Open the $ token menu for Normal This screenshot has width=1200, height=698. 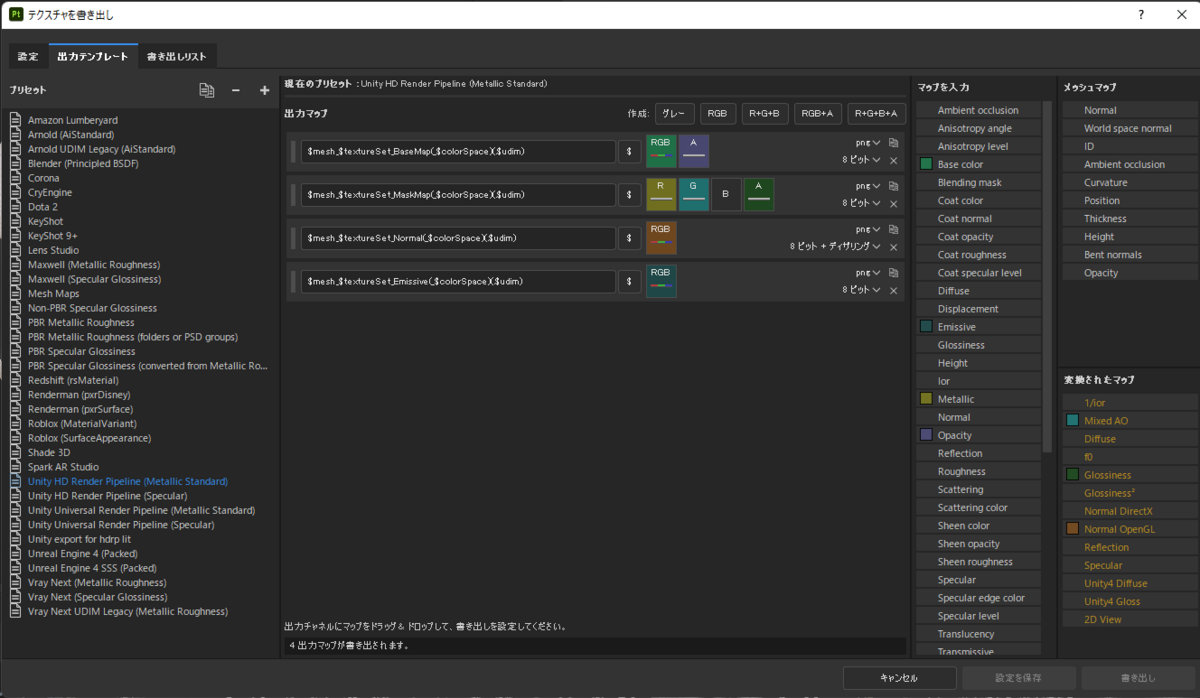629,238
